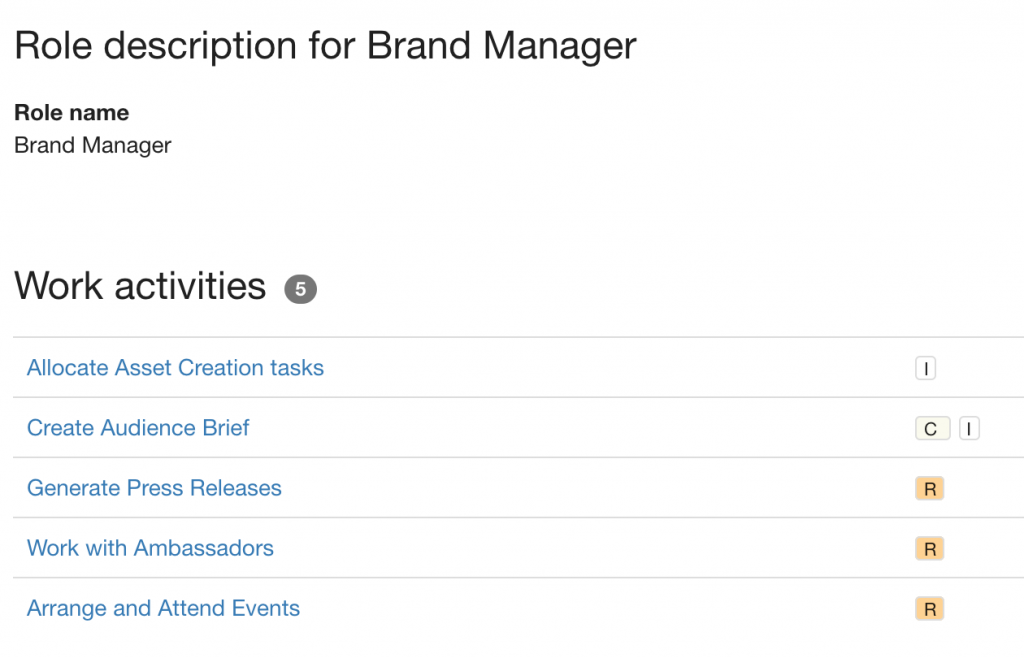Click the Brand Manager value under Role name

click(x=93, y=145)
